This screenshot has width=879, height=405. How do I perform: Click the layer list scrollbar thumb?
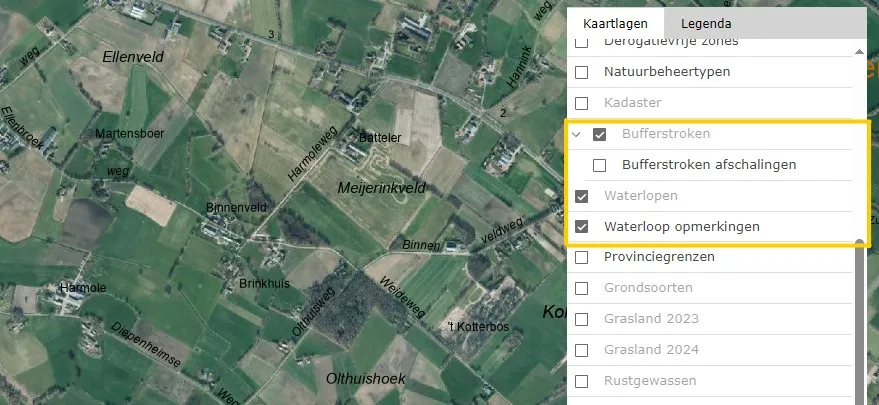pos(859,323)
